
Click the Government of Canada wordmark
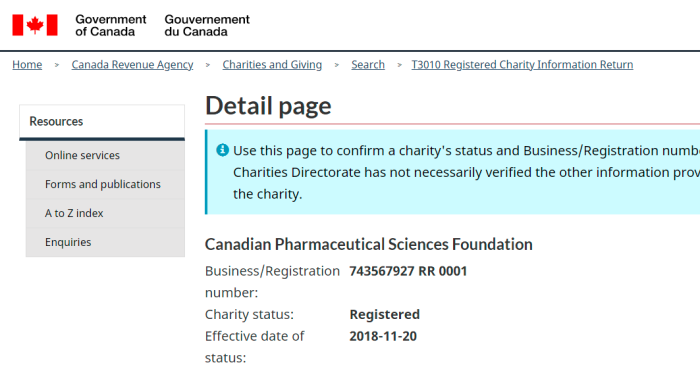[111, 25]
